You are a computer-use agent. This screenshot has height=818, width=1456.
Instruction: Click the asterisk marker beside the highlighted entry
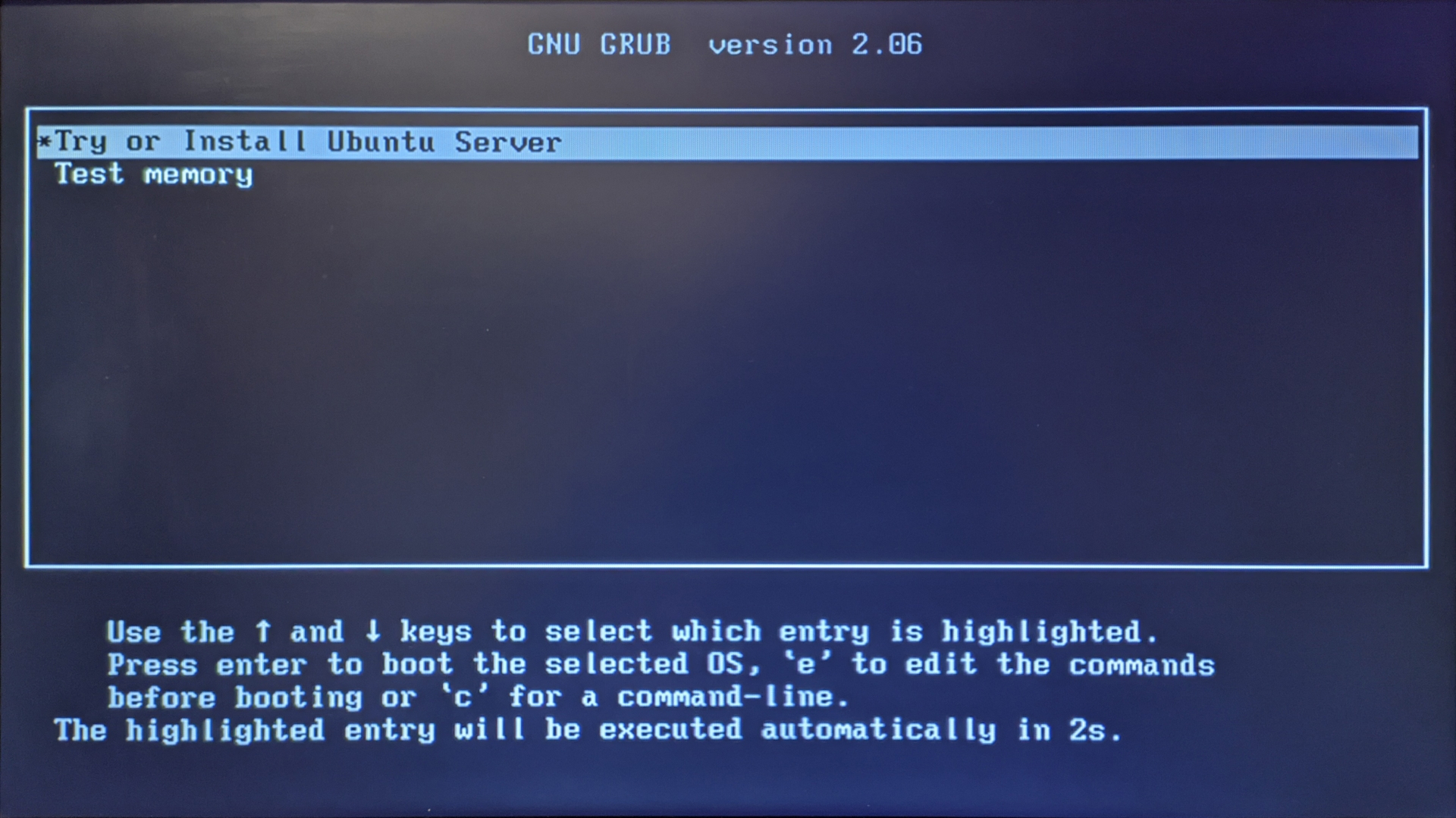click(x=45, y=142)
